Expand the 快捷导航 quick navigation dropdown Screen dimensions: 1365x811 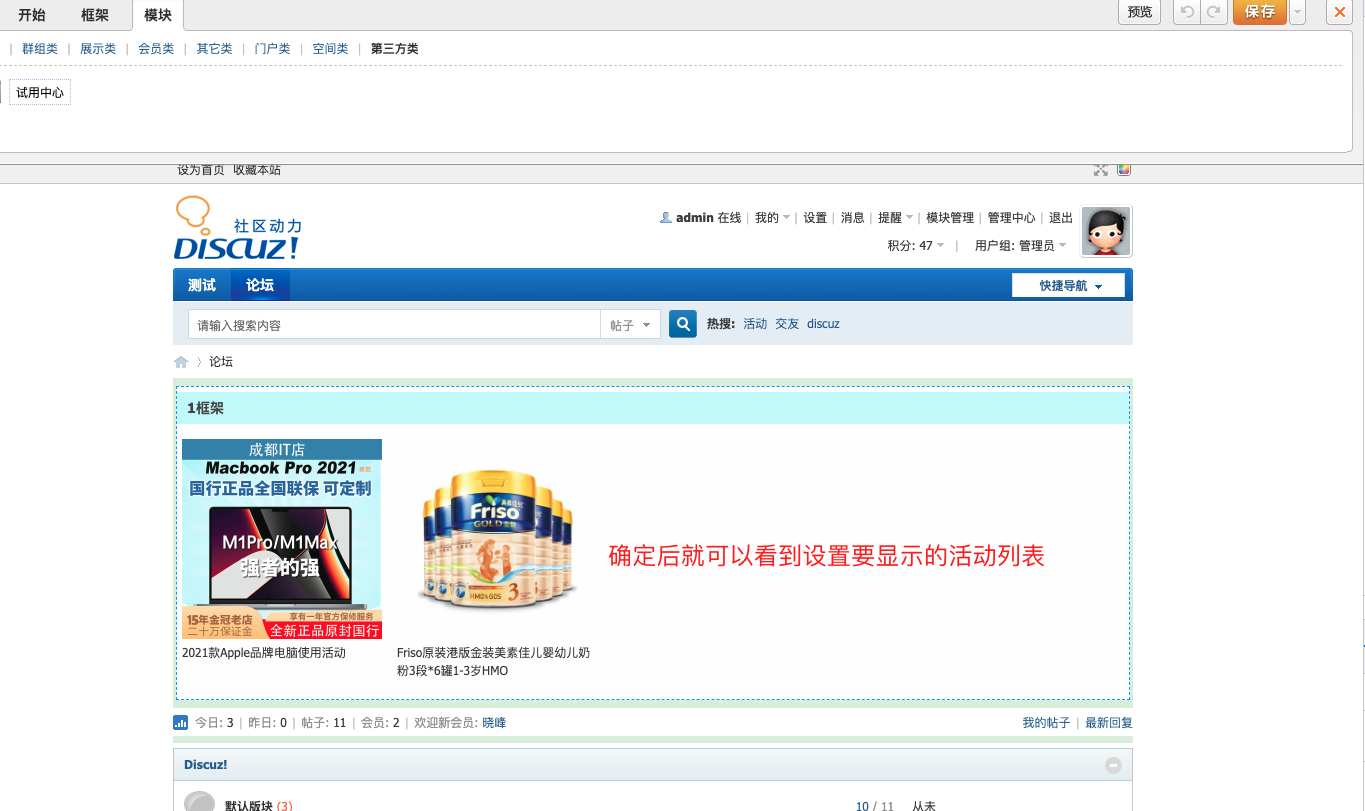tap(1069, 286)
